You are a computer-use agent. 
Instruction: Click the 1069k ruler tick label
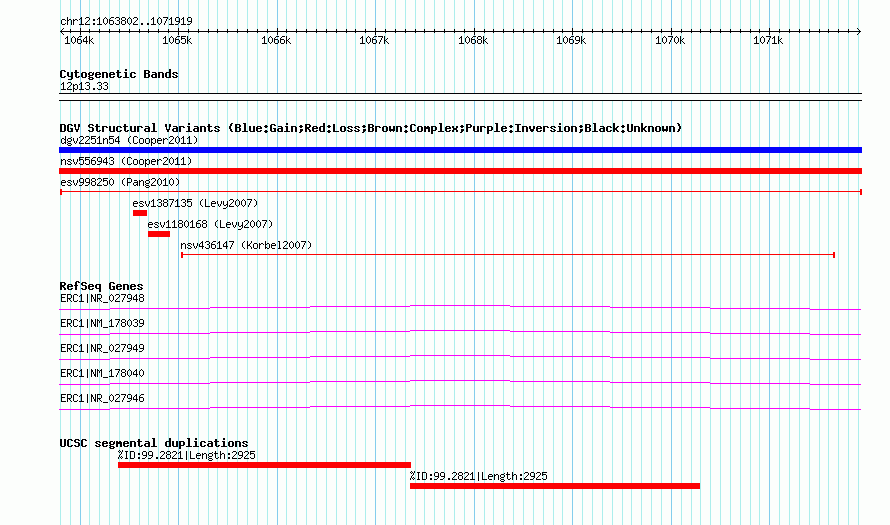click(571, 40)
